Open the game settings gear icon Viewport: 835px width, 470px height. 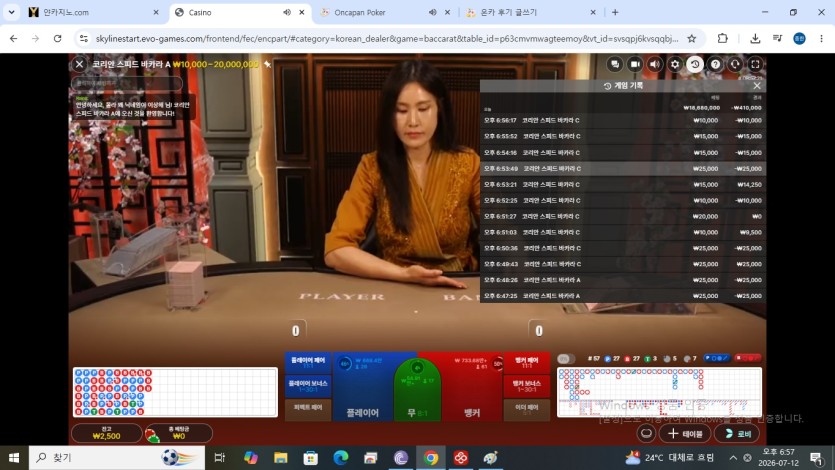pos(675,64)
